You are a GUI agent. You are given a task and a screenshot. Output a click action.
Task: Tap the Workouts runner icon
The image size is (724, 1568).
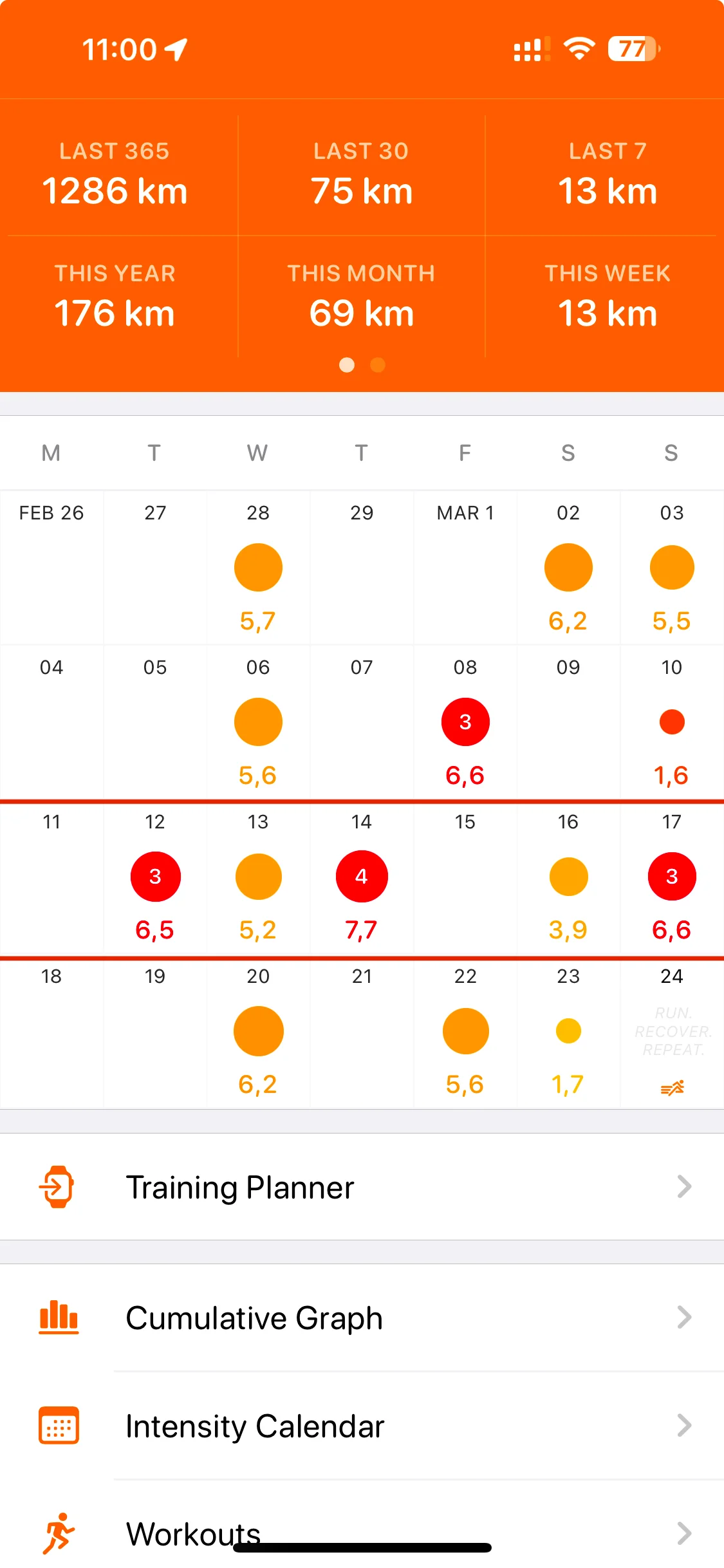tap(59, 1533)
